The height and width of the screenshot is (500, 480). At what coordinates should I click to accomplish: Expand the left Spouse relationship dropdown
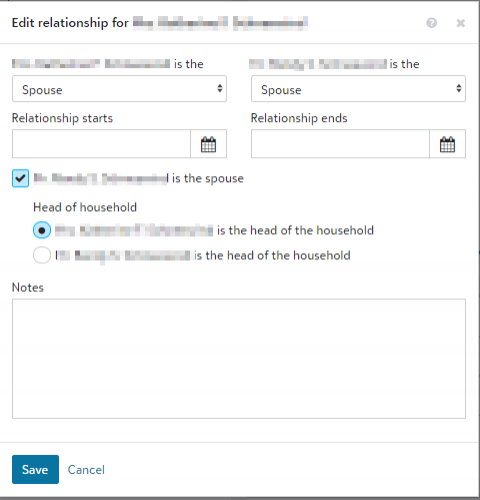[119, 89]
